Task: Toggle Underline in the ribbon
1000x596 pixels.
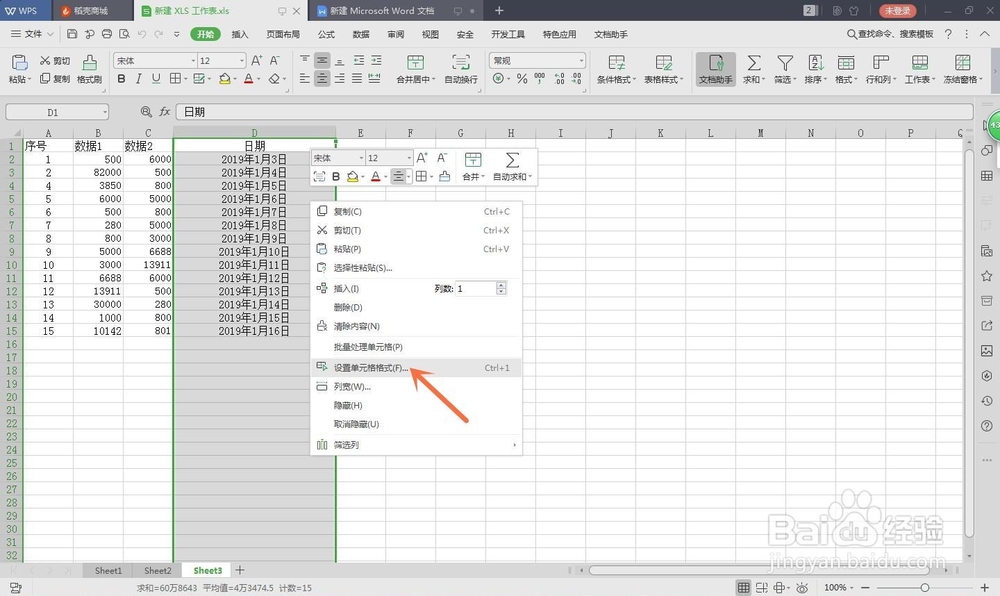Action: click(x=156, y=78)
